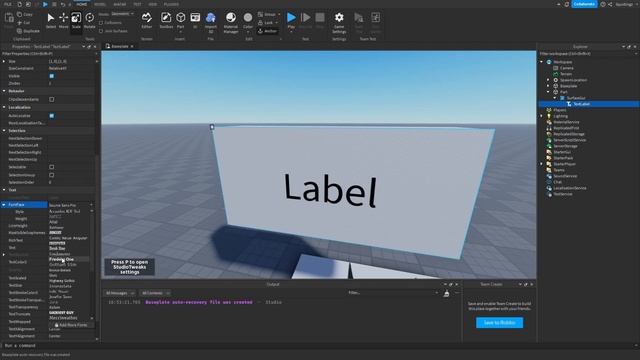Collapse the FontFace property expander
Viewport: 640px width, 360px height.
point(4,204)
